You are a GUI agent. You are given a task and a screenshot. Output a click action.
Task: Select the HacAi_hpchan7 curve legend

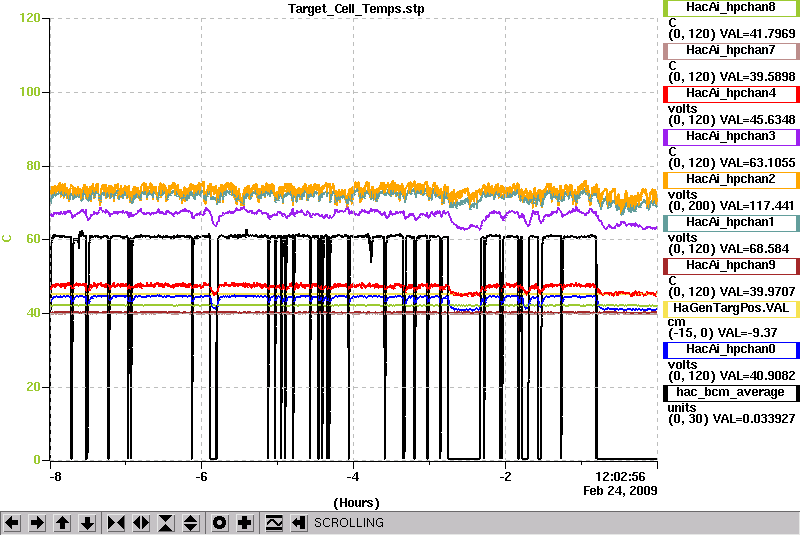tap(731, 50)
